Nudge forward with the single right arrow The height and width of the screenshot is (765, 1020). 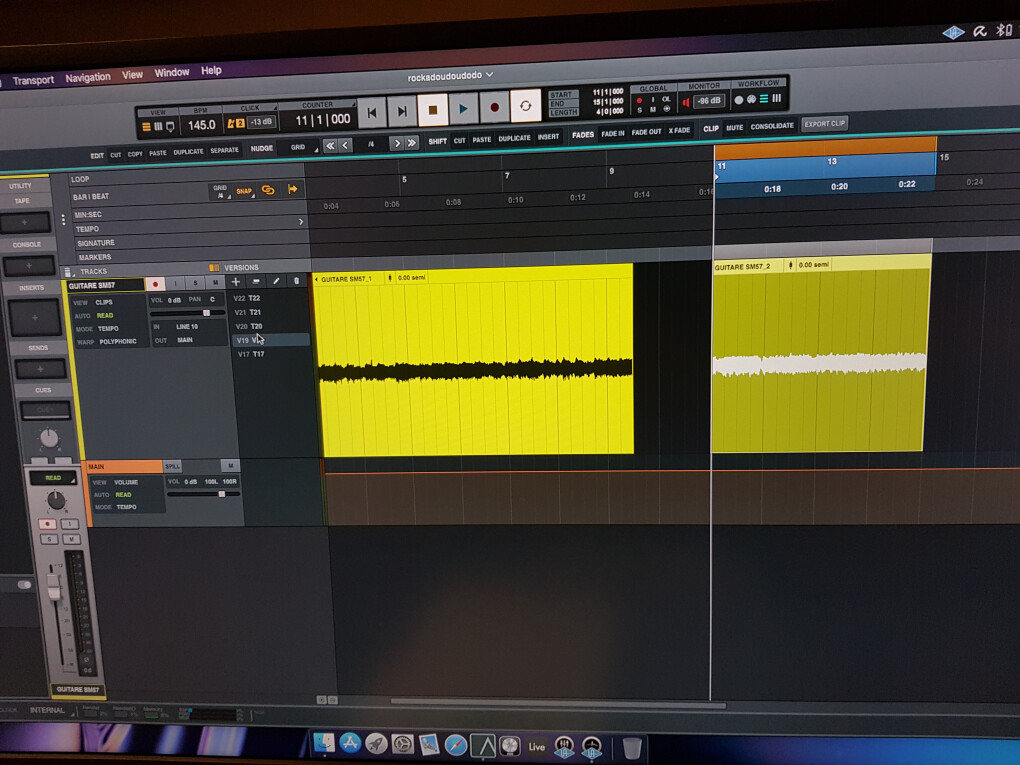[396, 143]
